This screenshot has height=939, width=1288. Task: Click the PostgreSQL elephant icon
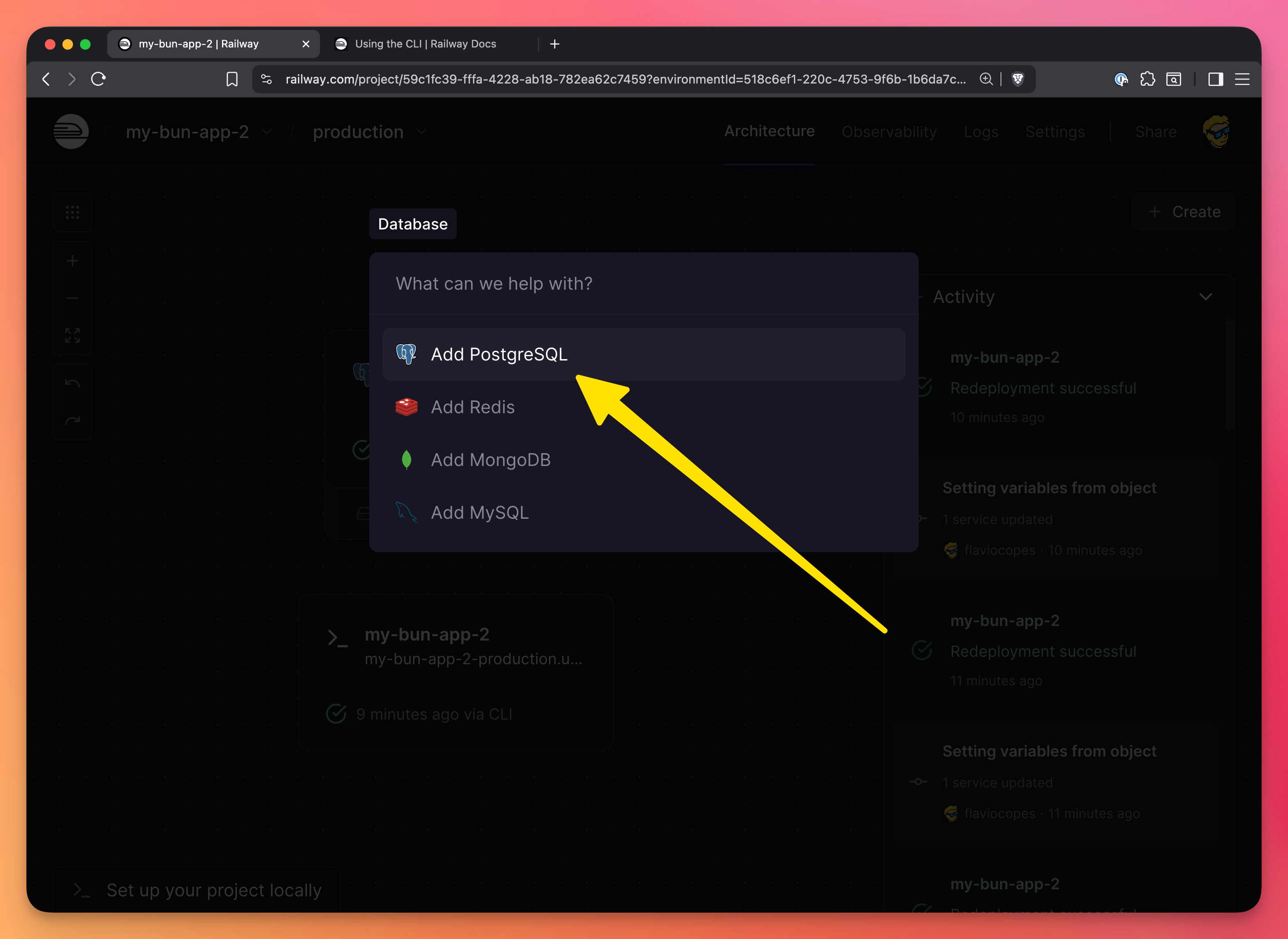(x=406, y=354)
